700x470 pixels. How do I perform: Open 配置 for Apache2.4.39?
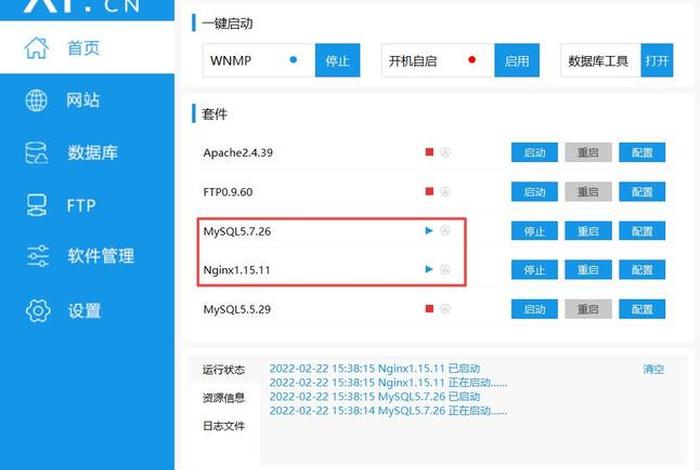tap(642, 152)
